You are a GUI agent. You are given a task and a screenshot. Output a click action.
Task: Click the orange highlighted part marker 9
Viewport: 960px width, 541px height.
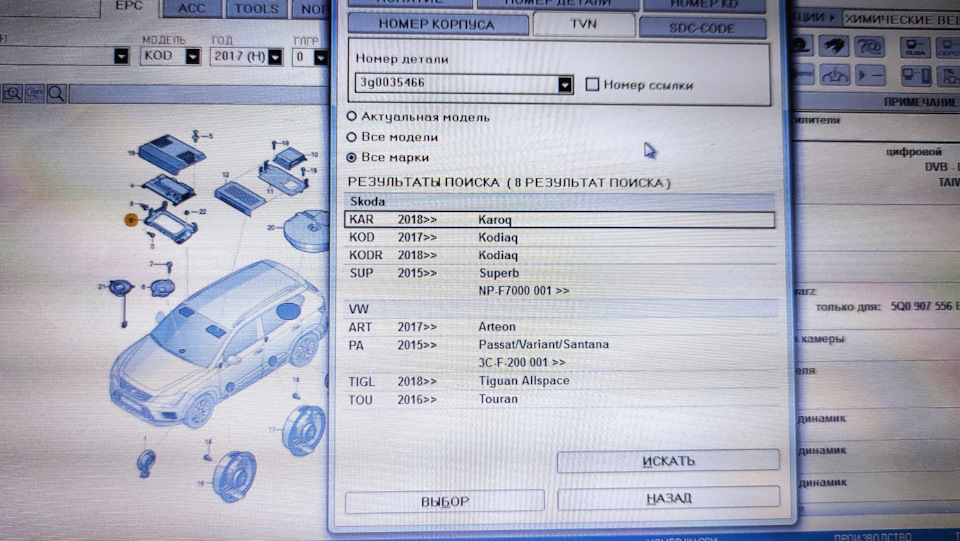[x=131, y=220]
